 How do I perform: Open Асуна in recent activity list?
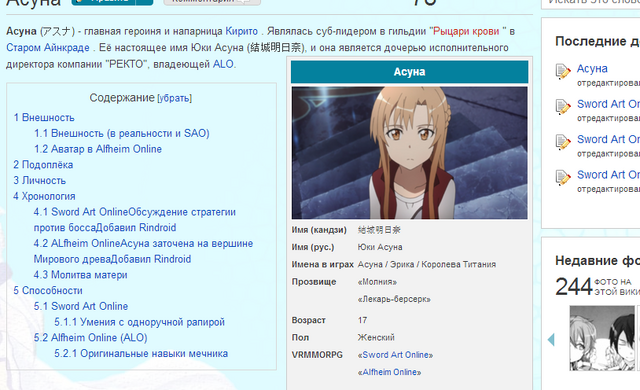click(x=592, y=69)
